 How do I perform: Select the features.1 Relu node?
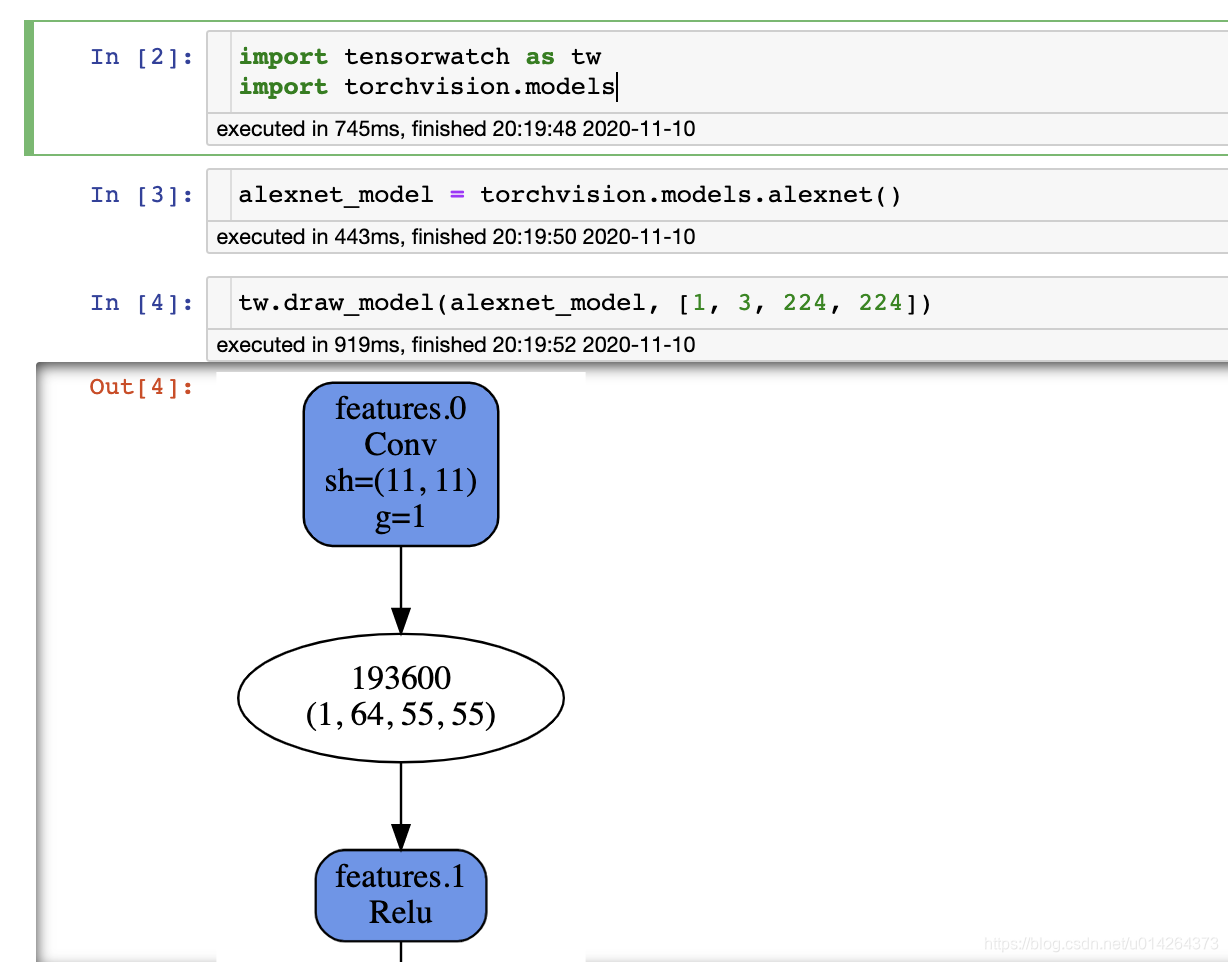point(400,895)
